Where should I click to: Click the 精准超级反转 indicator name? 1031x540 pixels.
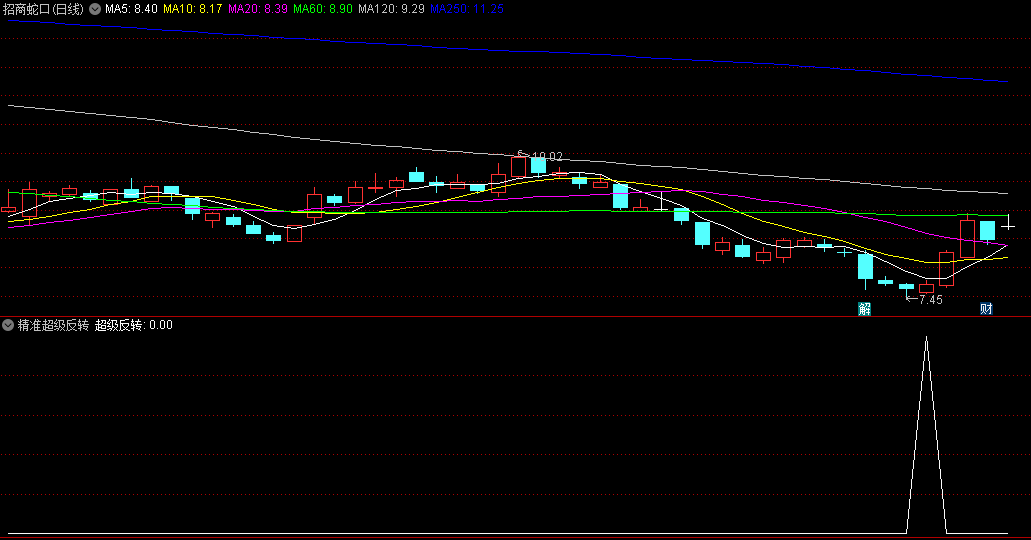[x=53, y=325]
